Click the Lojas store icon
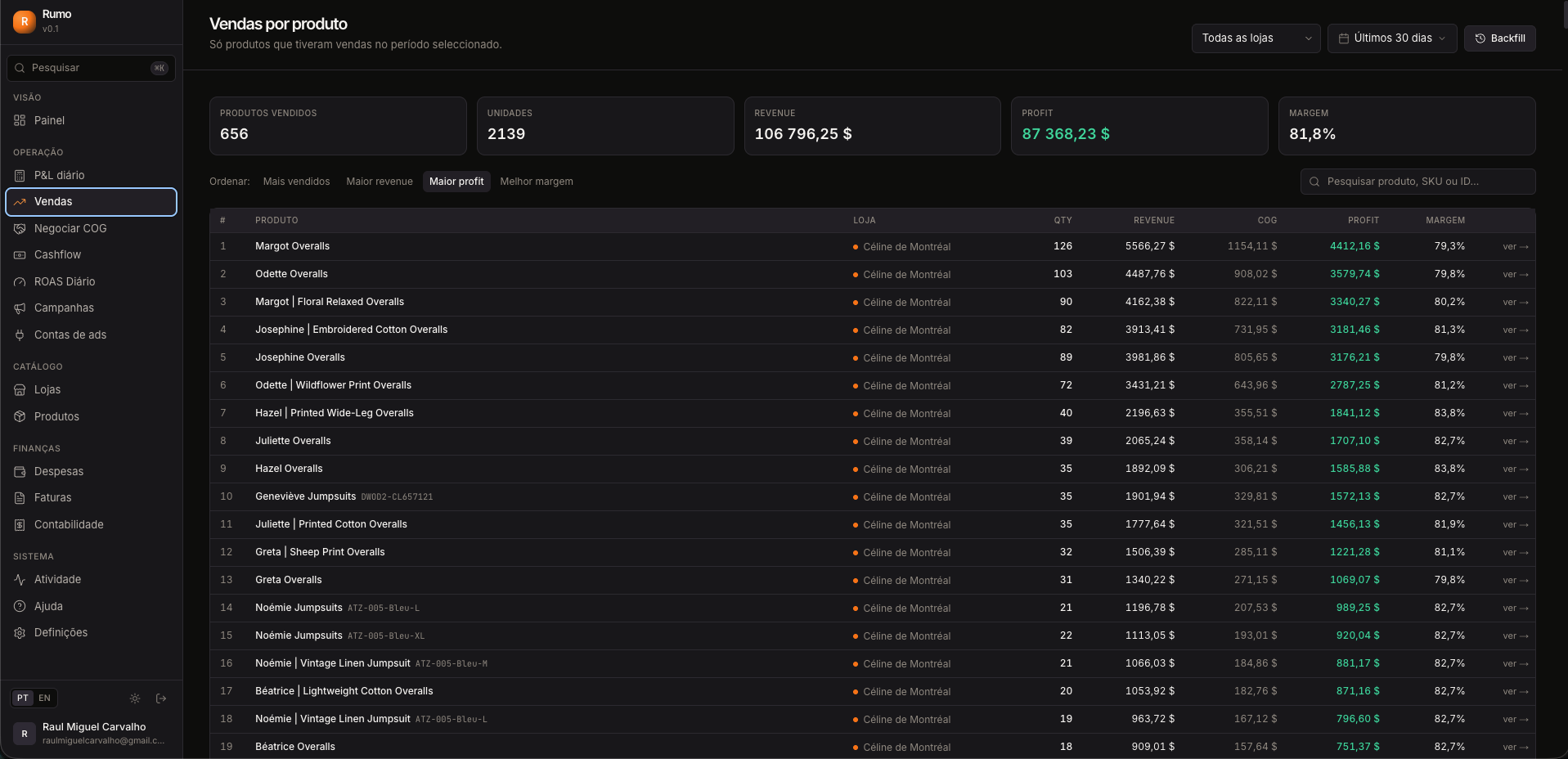Image resolution: width=1568 pixels, height=759 pixels. 20,390
